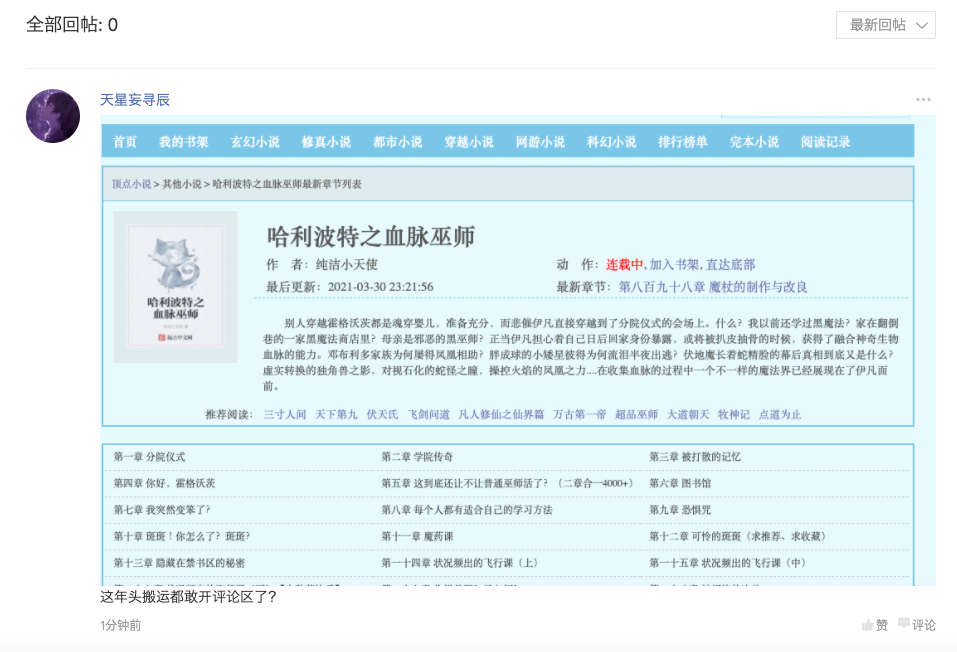Viewport: 957px width, 652px height.
Task: Click the 1分钟前 timestamp
Action: click(x=120, y=625)
